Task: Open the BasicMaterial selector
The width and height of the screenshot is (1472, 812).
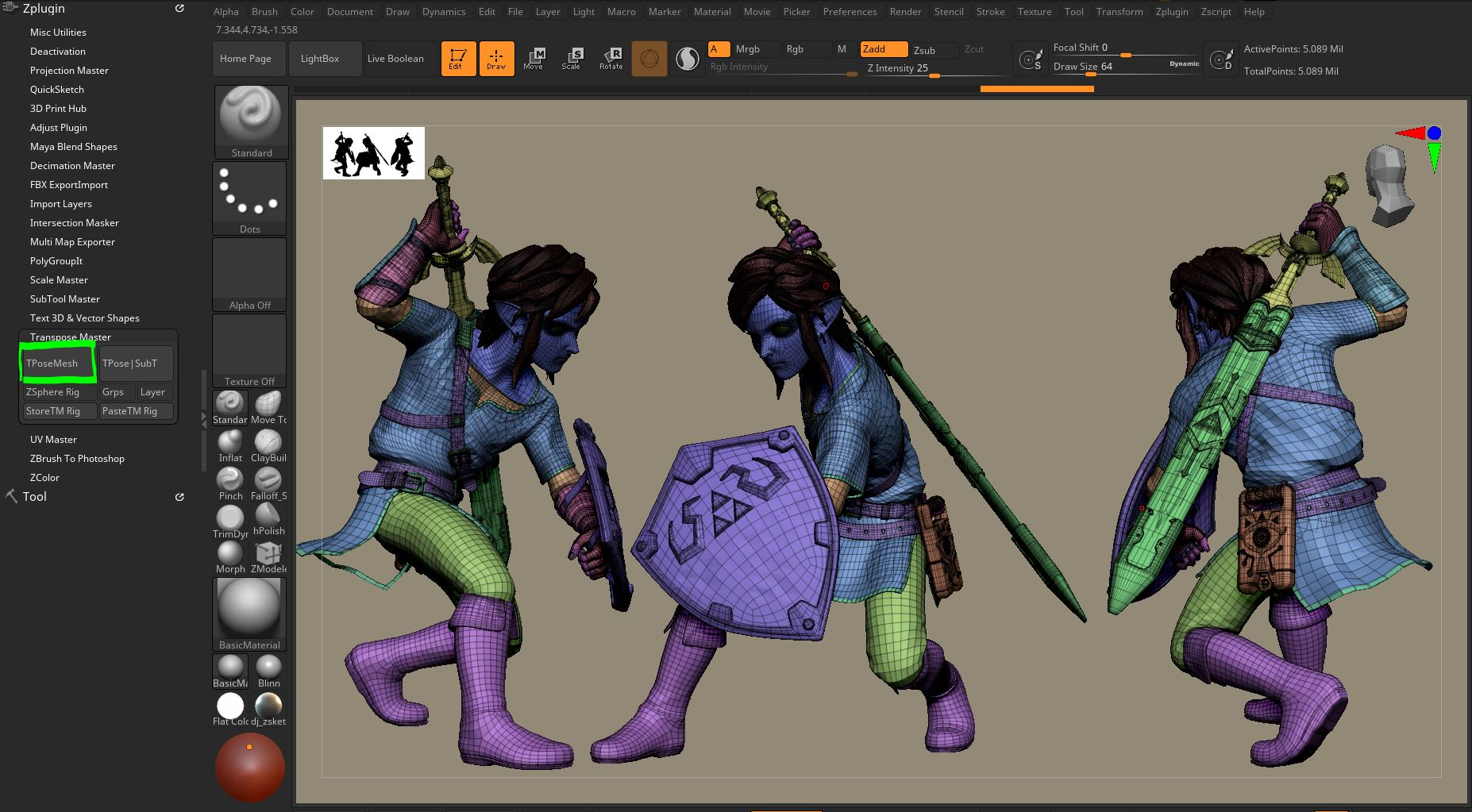Action: 249,614
